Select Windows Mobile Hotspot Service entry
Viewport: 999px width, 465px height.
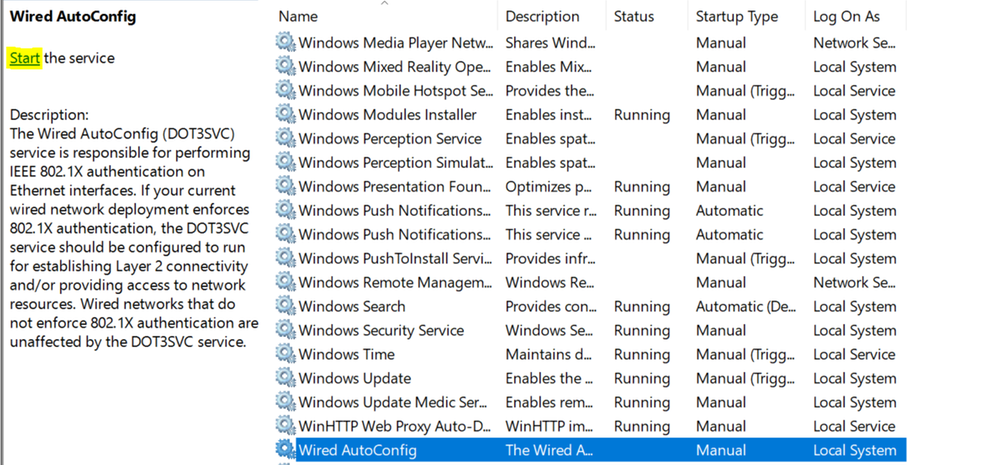396,90
